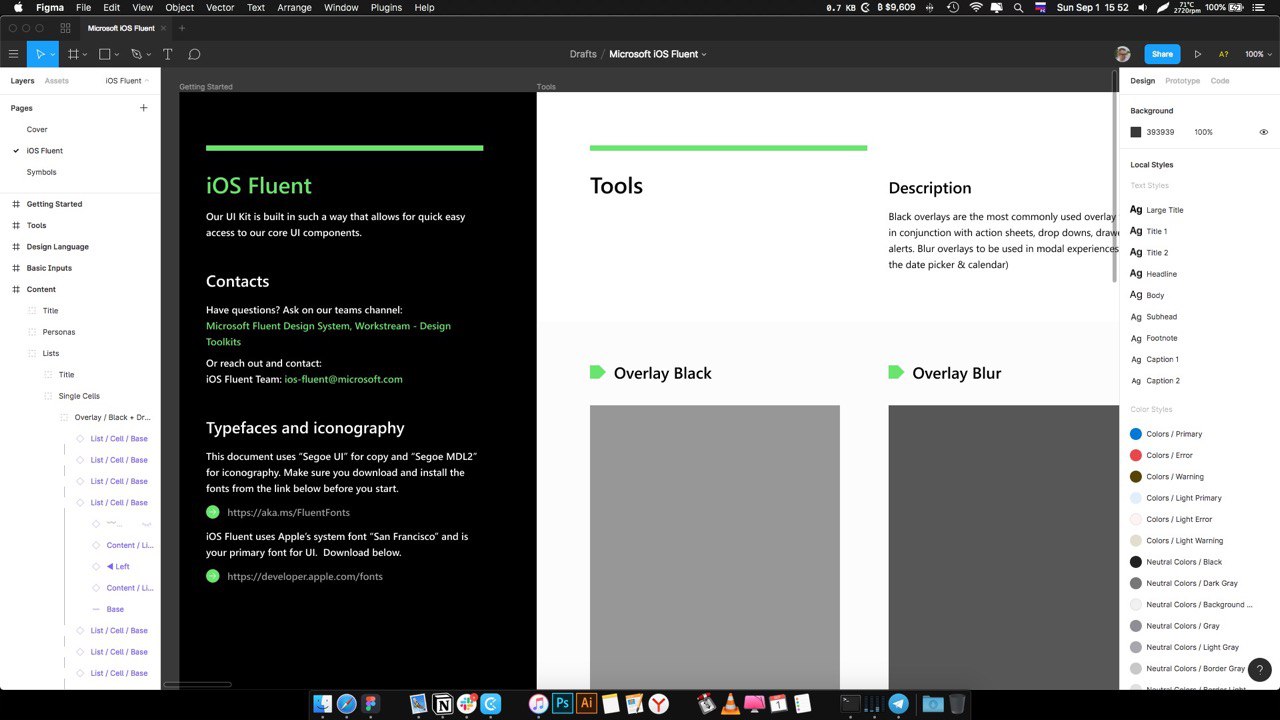Open the file browser grid icon

click(66, 28)
